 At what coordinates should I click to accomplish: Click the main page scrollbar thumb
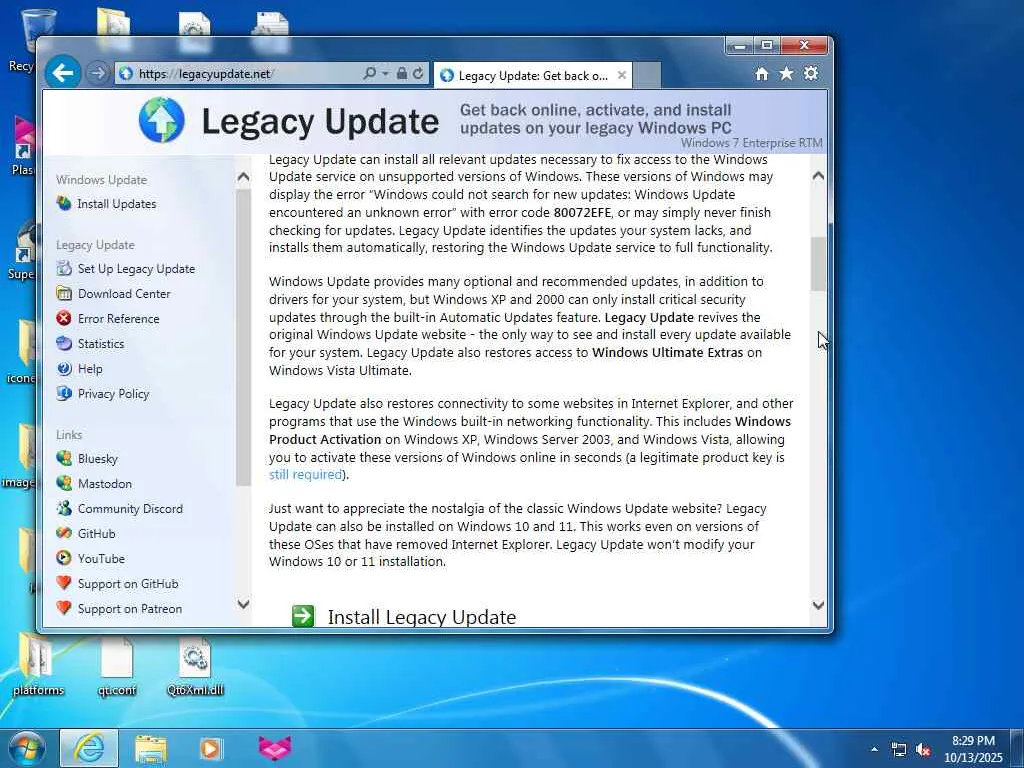click(818, 264)
